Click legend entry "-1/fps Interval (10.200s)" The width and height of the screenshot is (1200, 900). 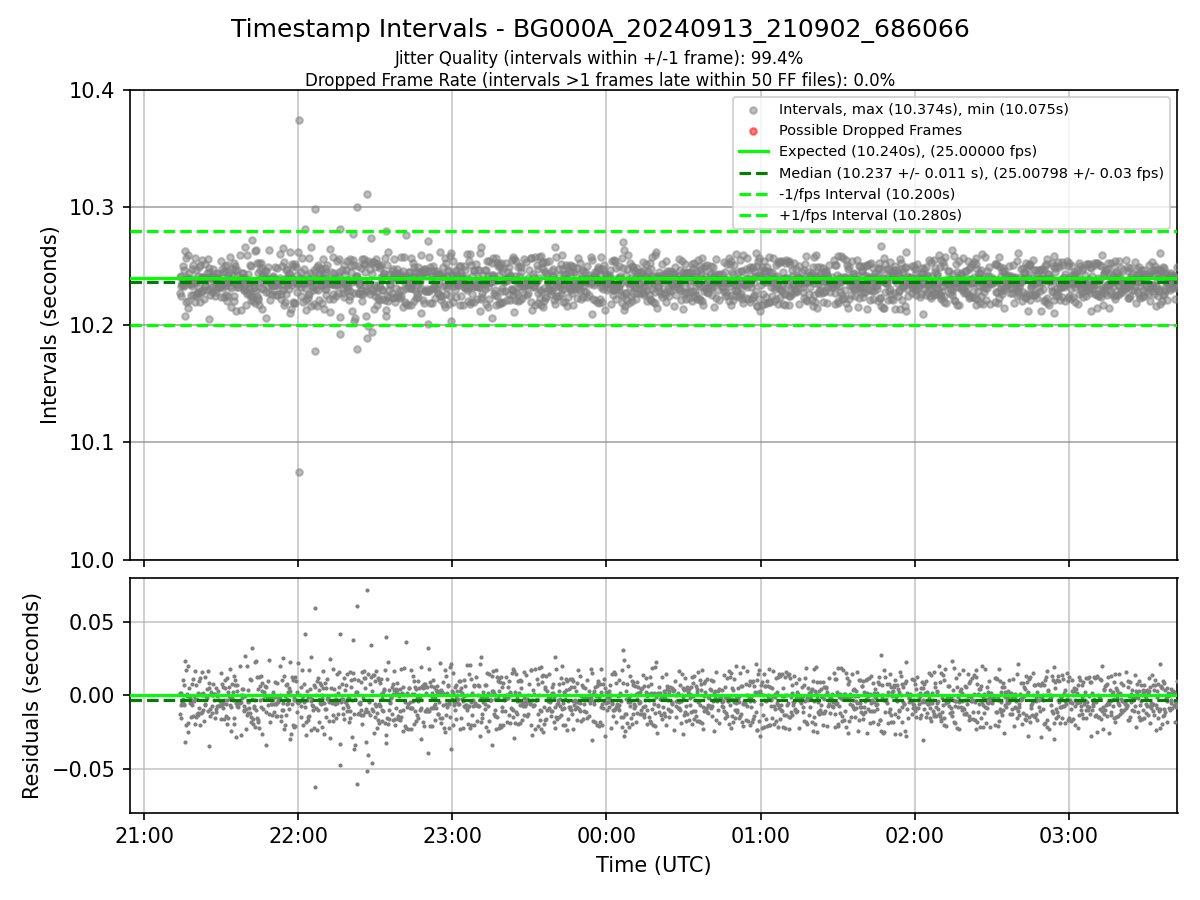click(x=867, y=194)
